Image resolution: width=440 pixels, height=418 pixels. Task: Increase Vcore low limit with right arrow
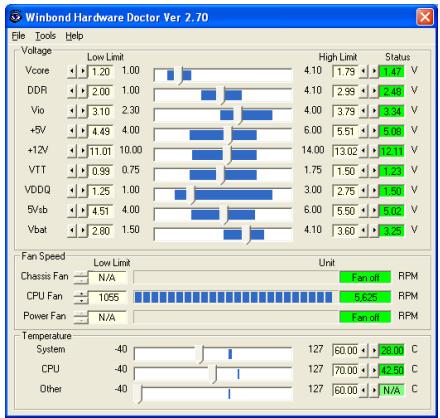pyautogui.click(x=82, y=71)
